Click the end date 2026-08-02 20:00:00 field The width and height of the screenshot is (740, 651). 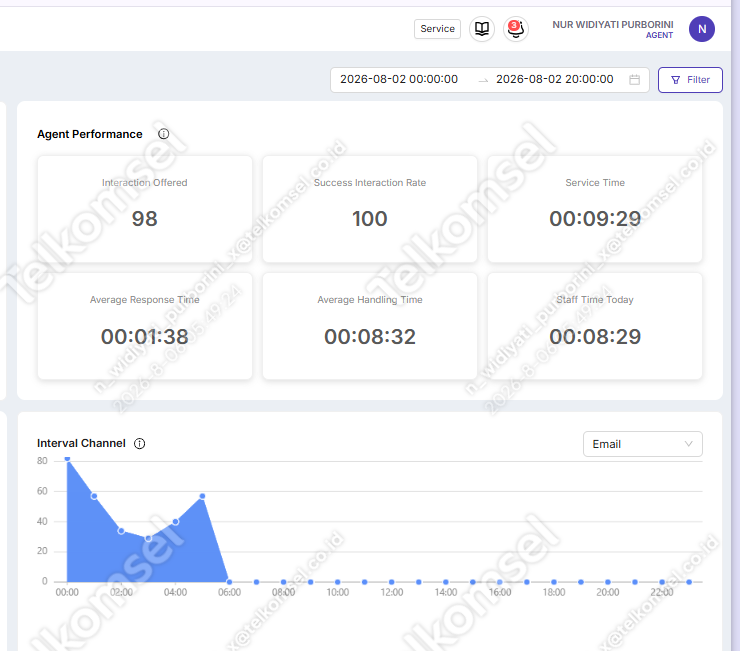point(555,79)
